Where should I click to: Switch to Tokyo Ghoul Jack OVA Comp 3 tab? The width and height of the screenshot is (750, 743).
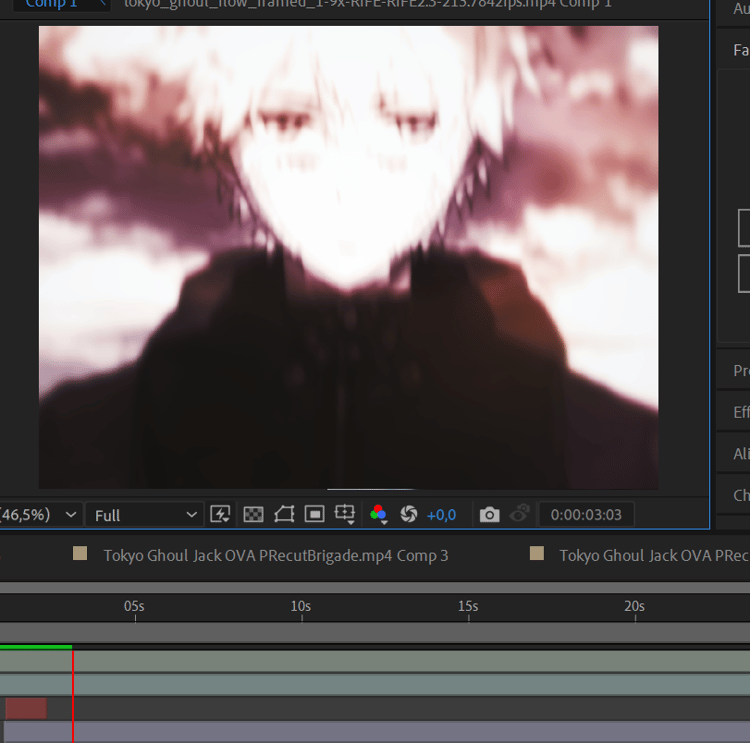pos(276,555)
